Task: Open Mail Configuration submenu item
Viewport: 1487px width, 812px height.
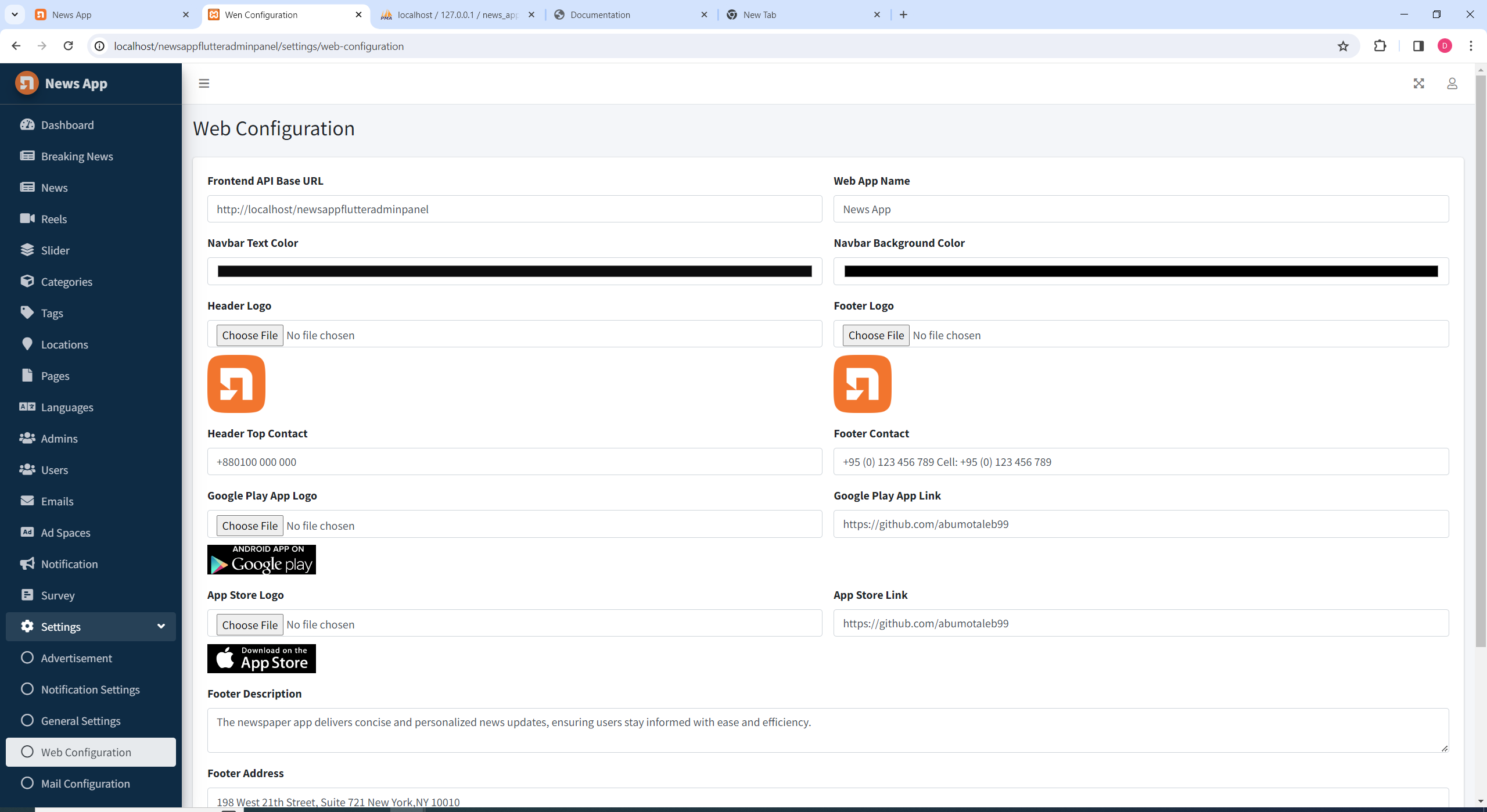Action: (91, 784)
